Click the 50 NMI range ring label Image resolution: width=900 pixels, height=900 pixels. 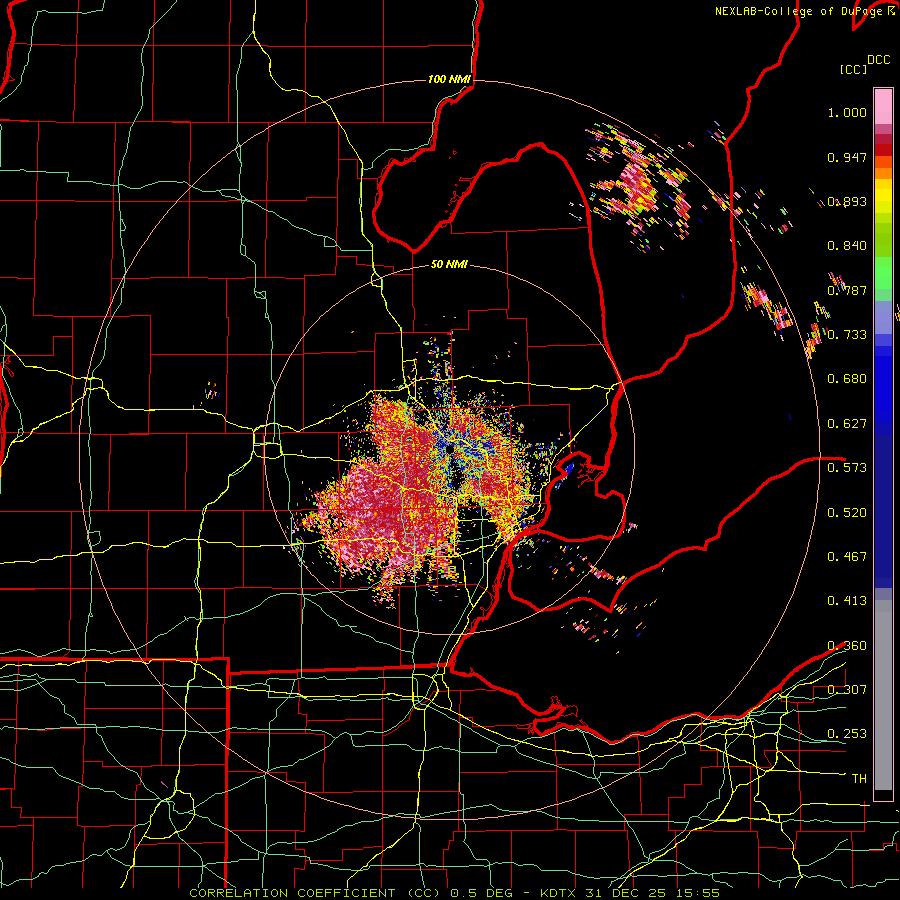pos(449,265)
